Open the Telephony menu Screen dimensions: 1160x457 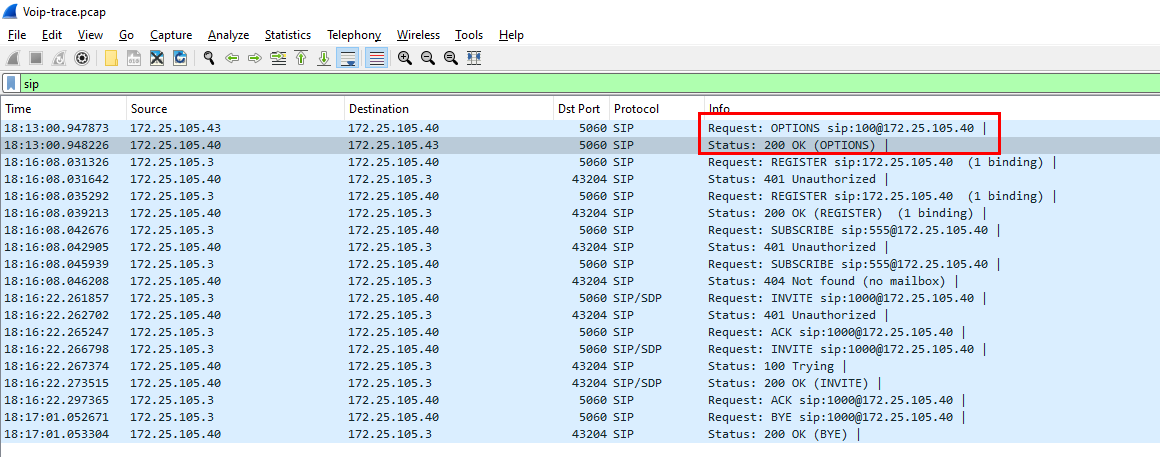355,35
